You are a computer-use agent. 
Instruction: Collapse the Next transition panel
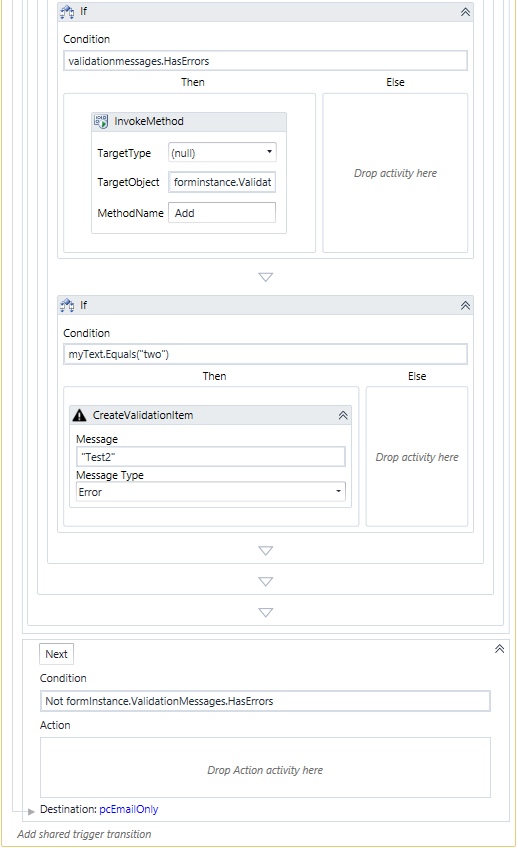500,648
